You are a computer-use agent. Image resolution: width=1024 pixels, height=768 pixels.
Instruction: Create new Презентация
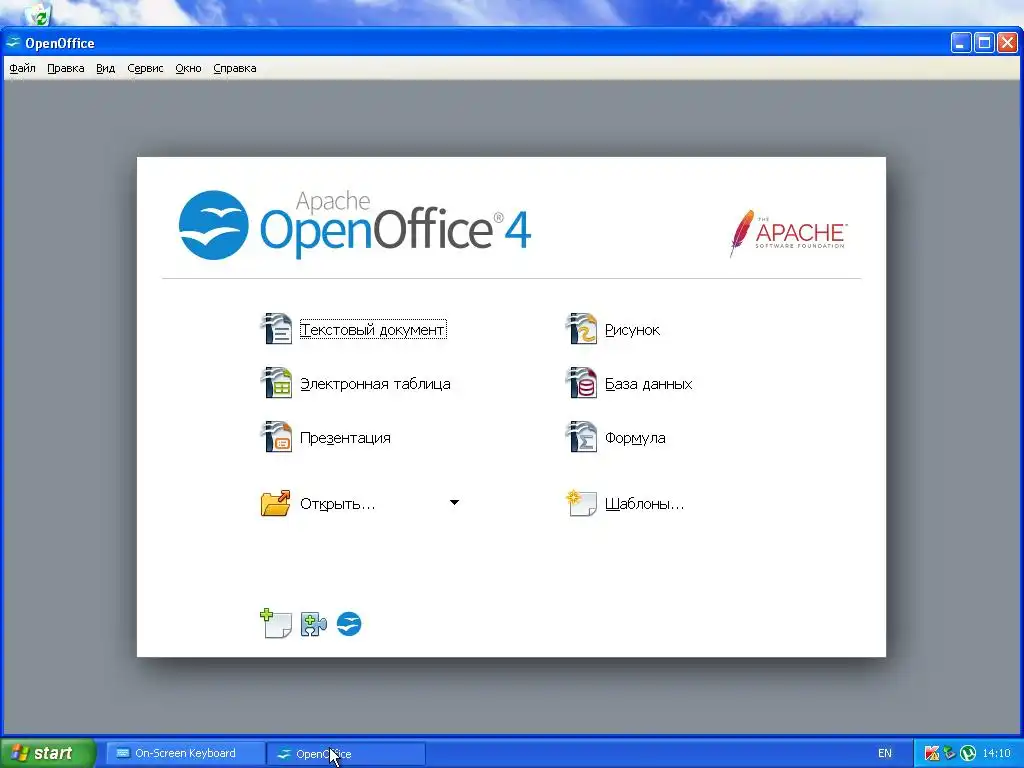[x=345, y=438]
